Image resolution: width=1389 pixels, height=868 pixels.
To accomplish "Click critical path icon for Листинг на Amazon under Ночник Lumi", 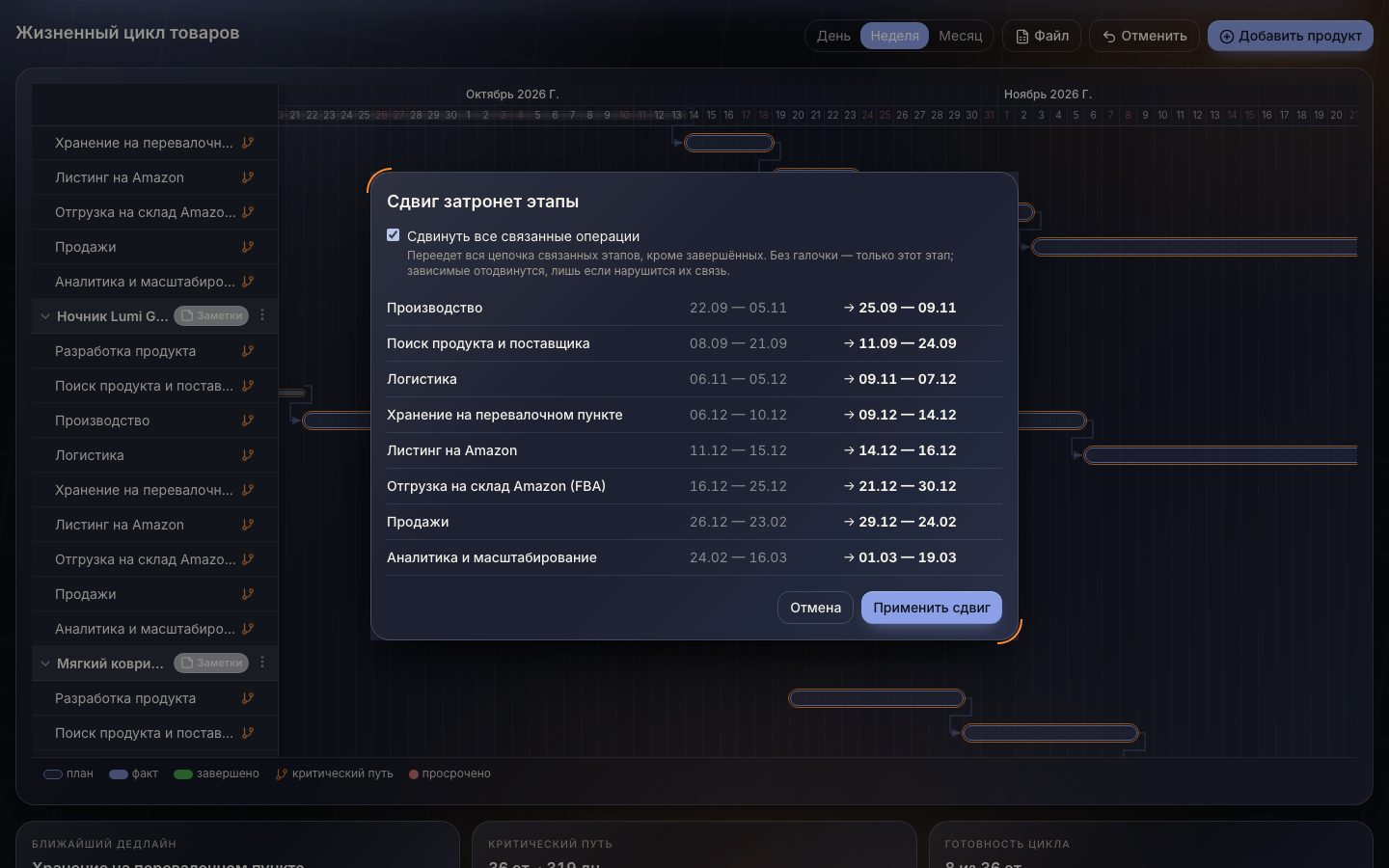I will [x=248, y=525].
